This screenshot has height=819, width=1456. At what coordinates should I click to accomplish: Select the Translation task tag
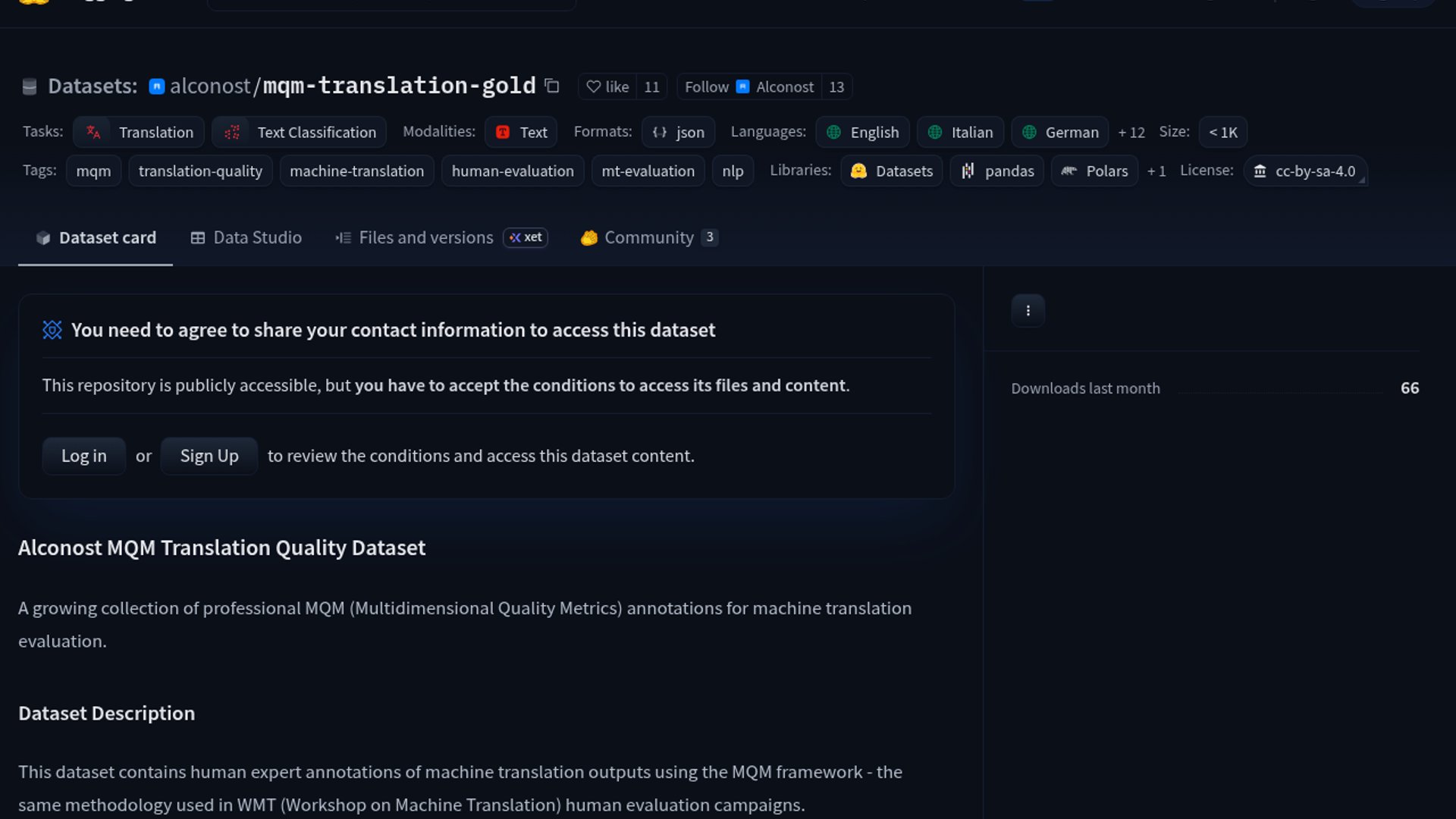coord(139,133)
